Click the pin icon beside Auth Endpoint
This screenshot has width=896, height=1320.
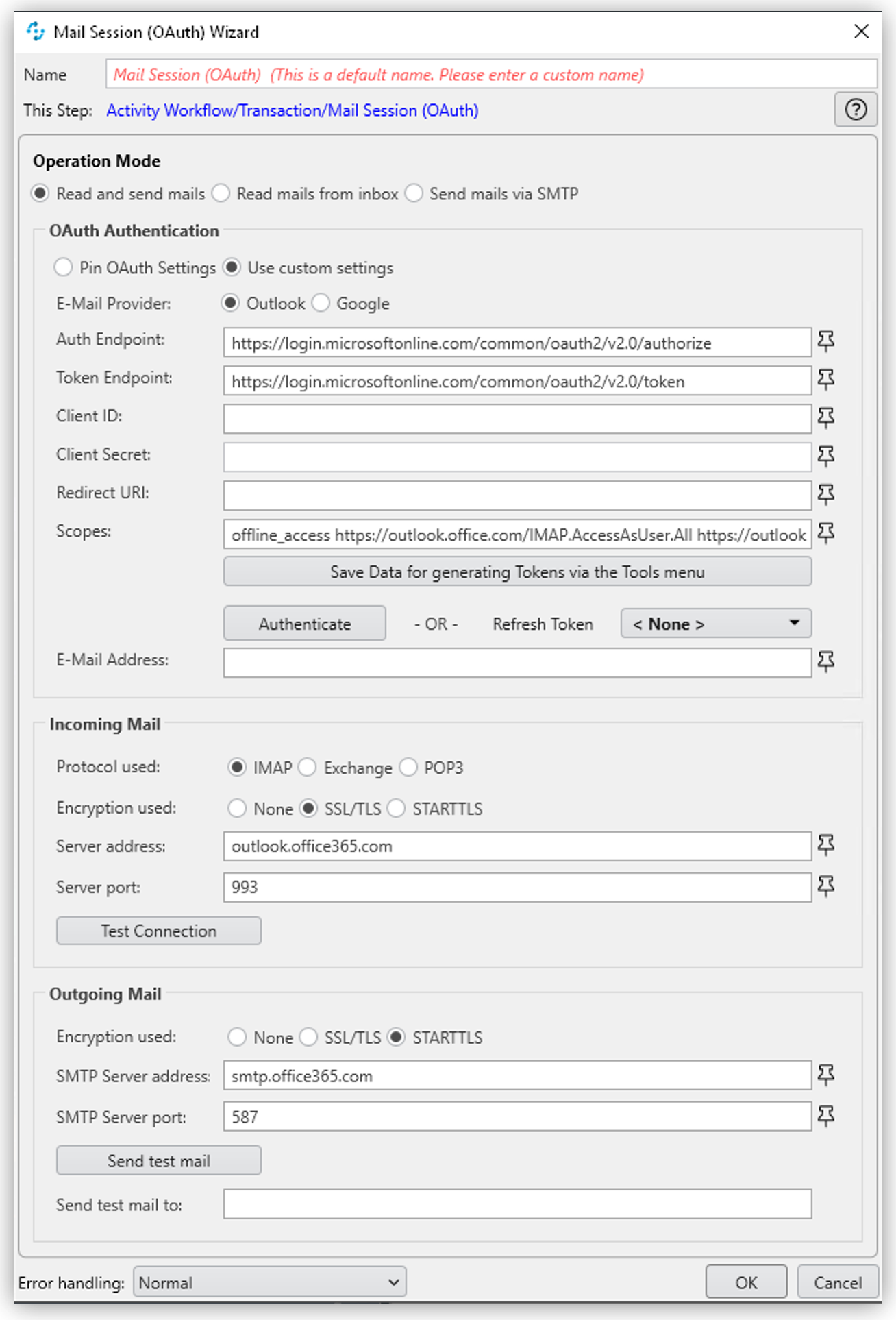coord(826,341)
